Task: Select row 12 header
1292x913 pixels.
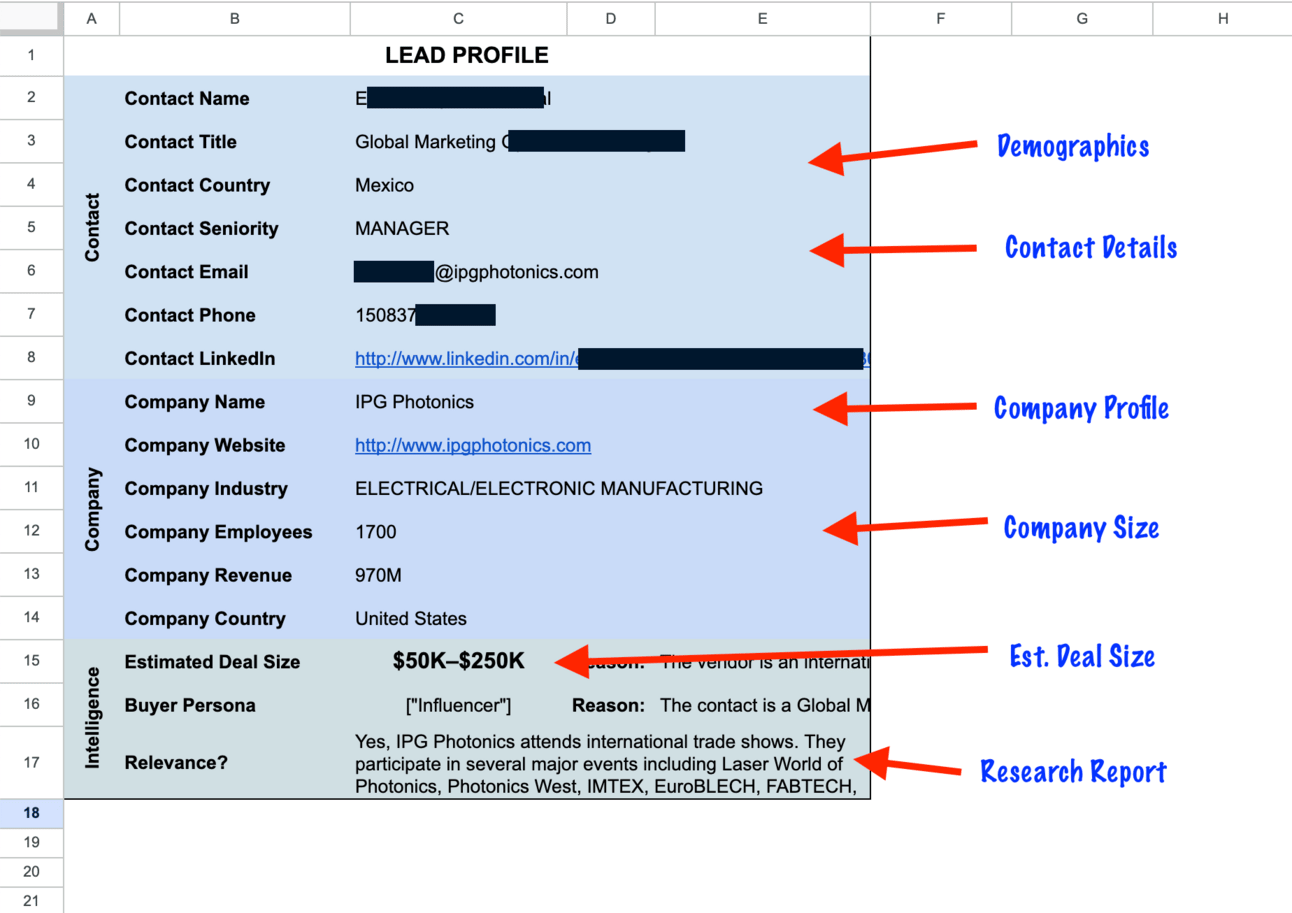Action: click(x=32, y=531)
